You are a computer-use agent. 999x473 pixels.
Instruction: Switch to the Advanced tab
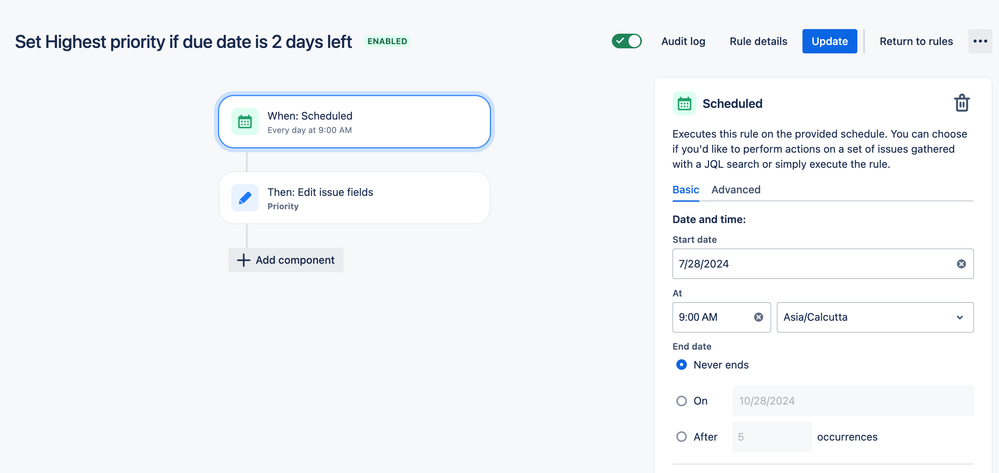coord(736,189)
